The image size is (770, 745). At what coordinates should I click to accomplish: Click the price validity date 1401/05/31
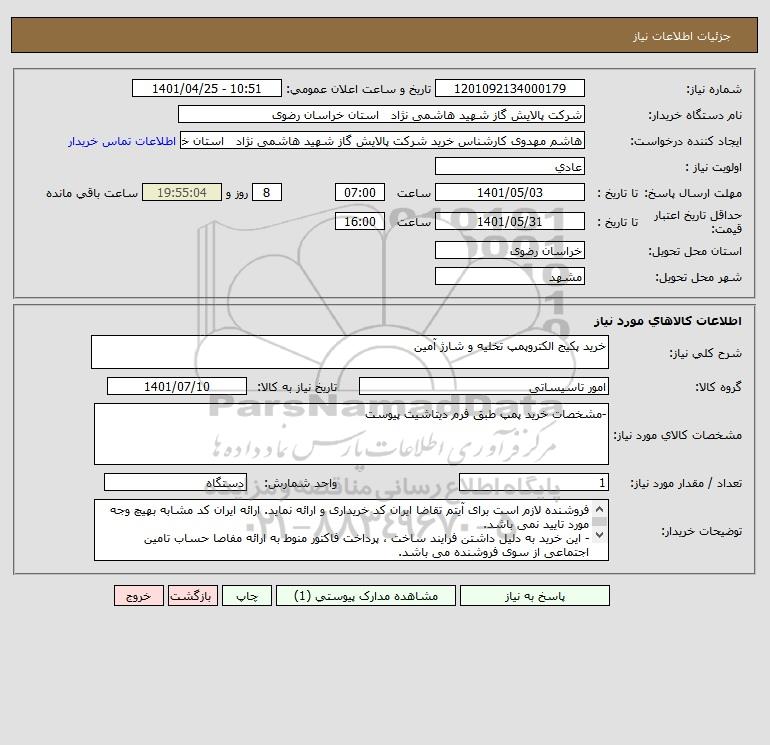(510, 221)
